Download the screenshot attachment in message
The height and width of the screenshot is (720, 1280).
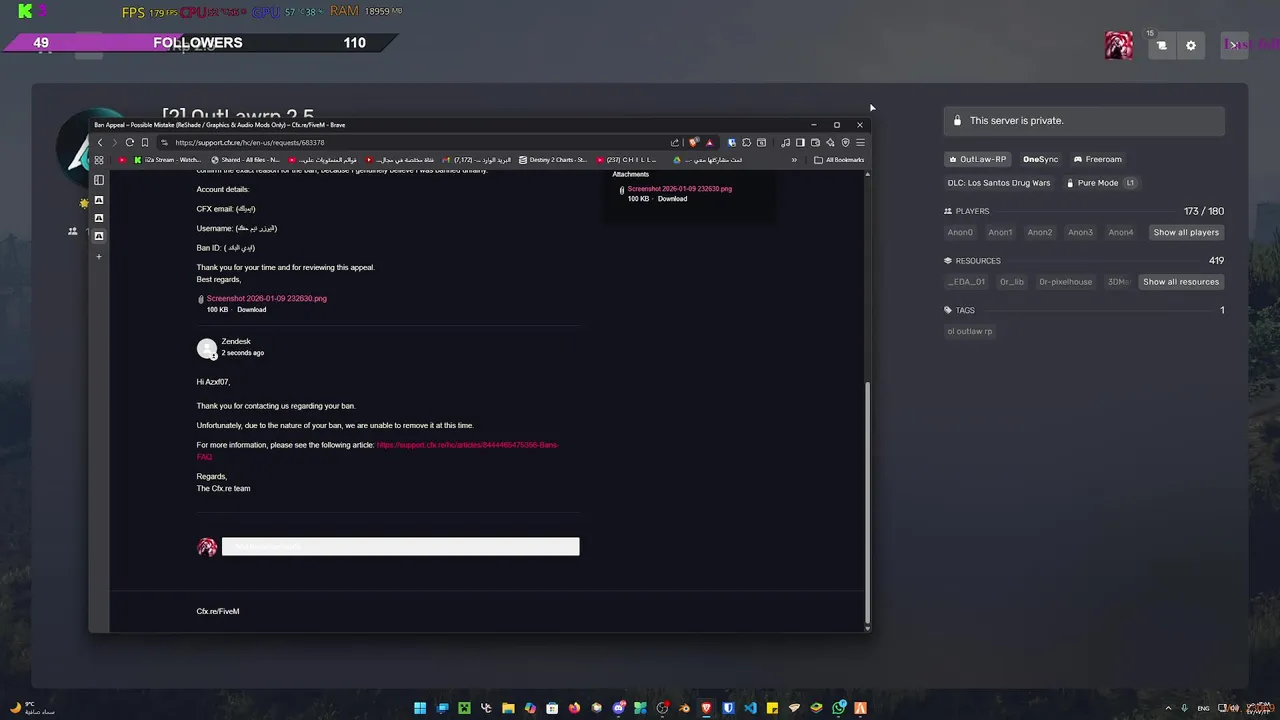251,310
